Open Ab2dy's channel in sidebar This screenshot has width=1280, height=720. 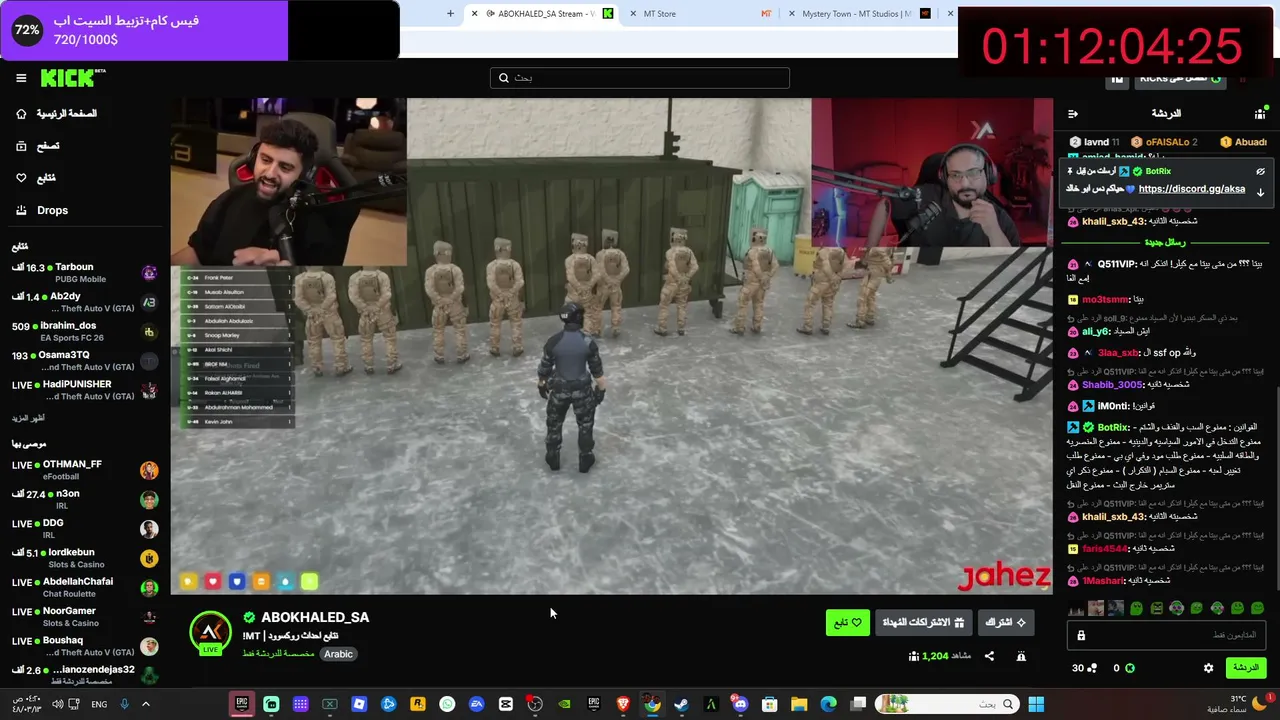pos(84,302)
